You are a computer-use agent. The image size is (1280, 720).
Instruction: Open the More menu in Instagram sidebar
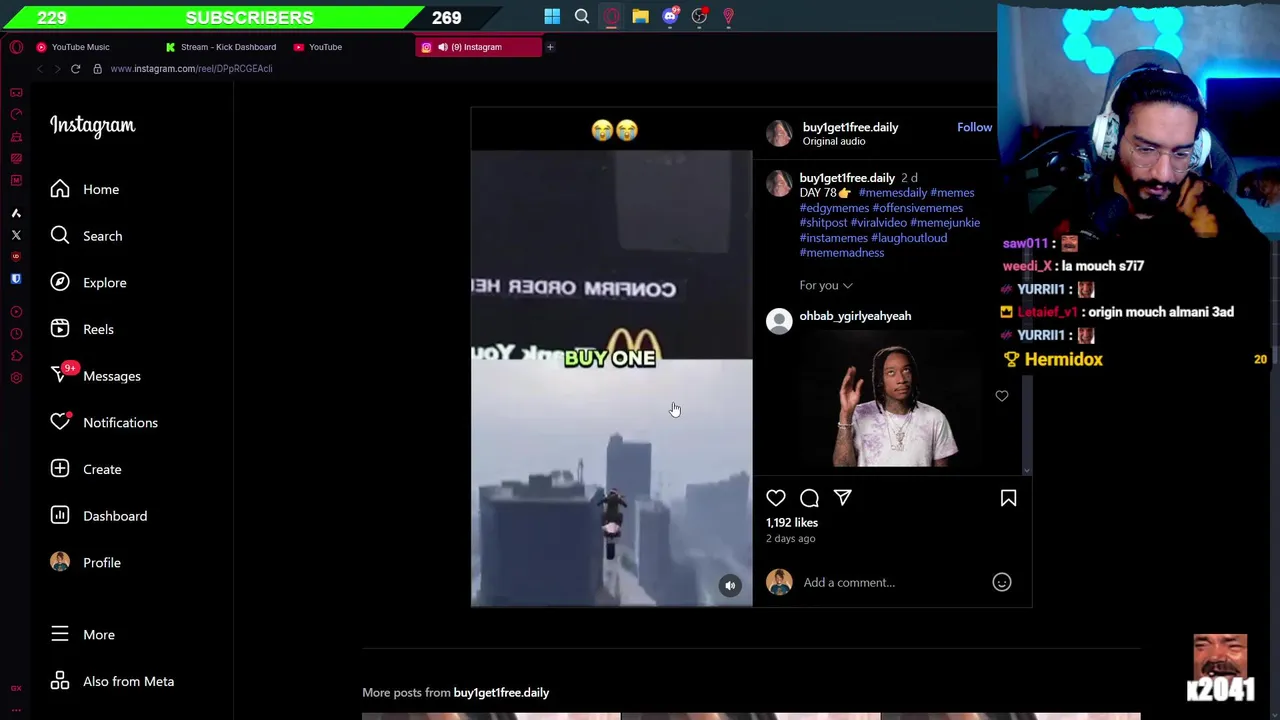click(x=83, y=635)
